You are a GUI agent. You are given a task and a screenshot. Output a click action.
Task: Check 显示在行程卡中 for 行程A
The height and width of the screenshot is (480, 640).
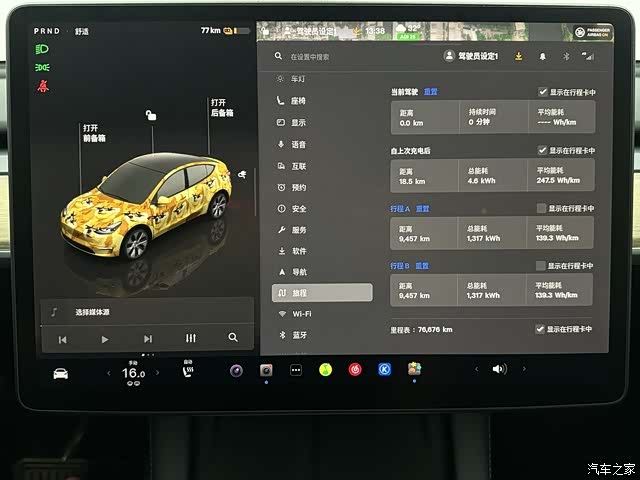click(x=541, y=208)
